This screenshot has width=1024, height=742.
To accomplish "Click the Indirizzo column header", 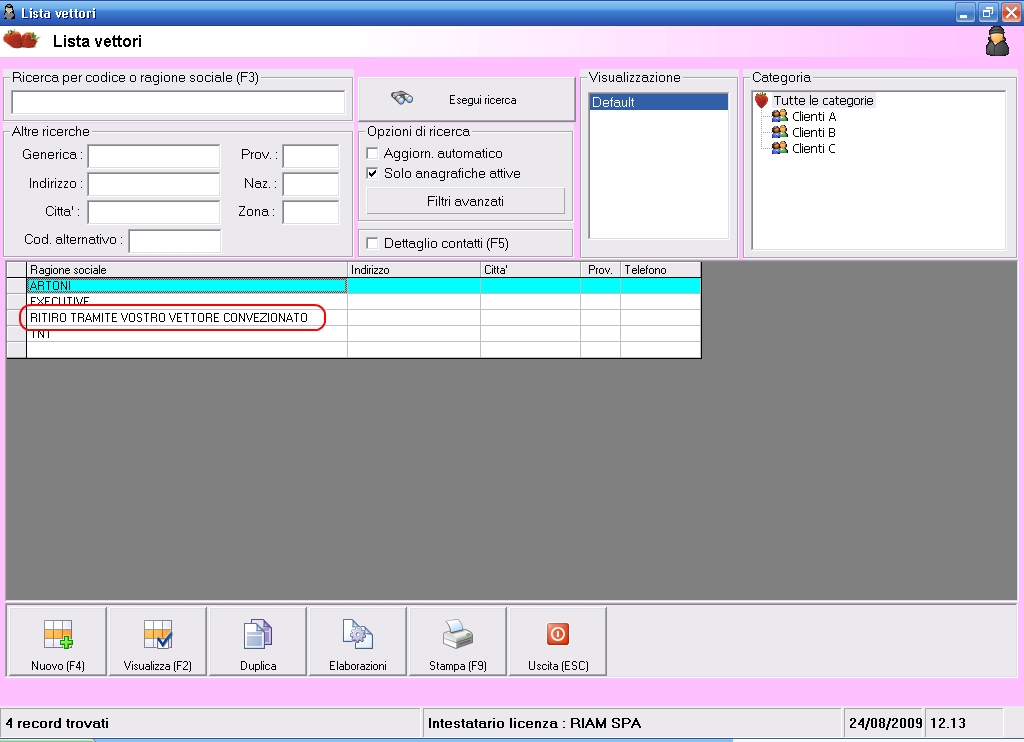I will click(x=414, y=270).
